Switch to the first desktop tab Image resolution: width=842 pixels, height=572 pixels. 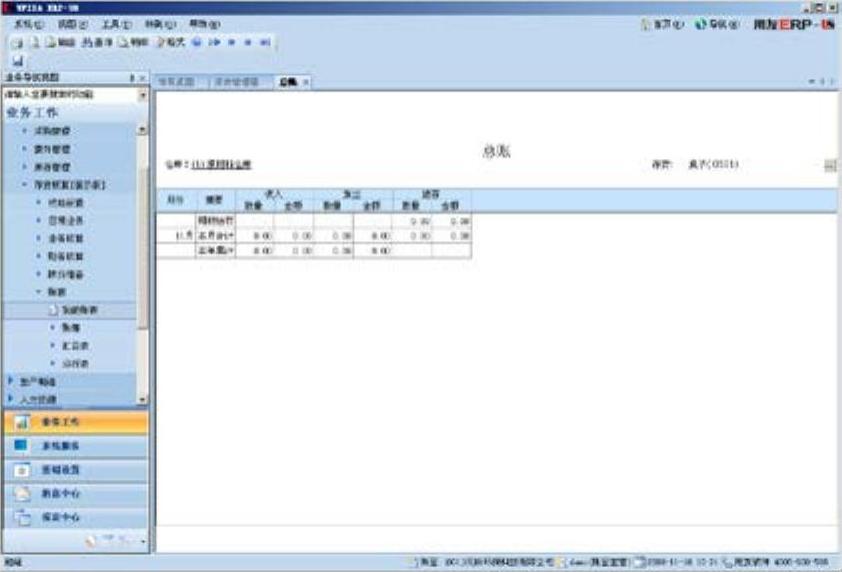click(175, 81)
